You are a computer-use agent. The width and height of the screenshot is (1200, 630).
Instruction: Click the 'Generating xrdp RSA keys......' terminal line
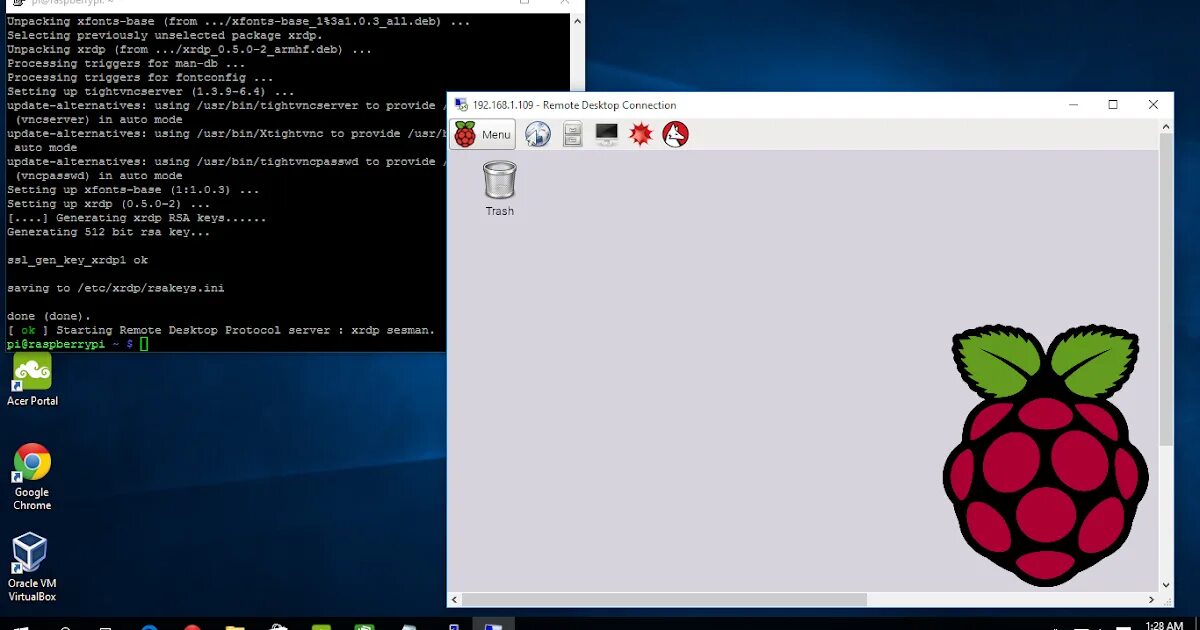[137, 218]
